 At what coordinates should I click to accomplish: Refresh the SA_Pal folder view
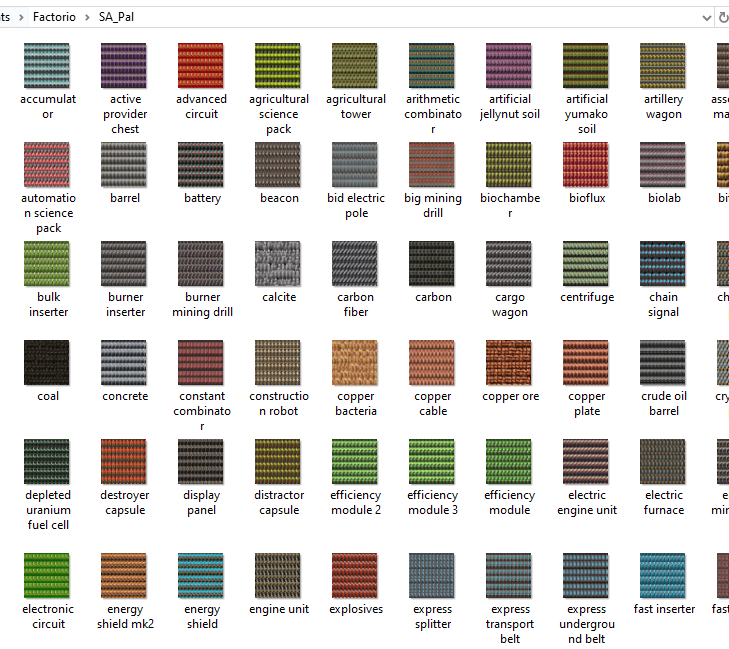point(723,18)
